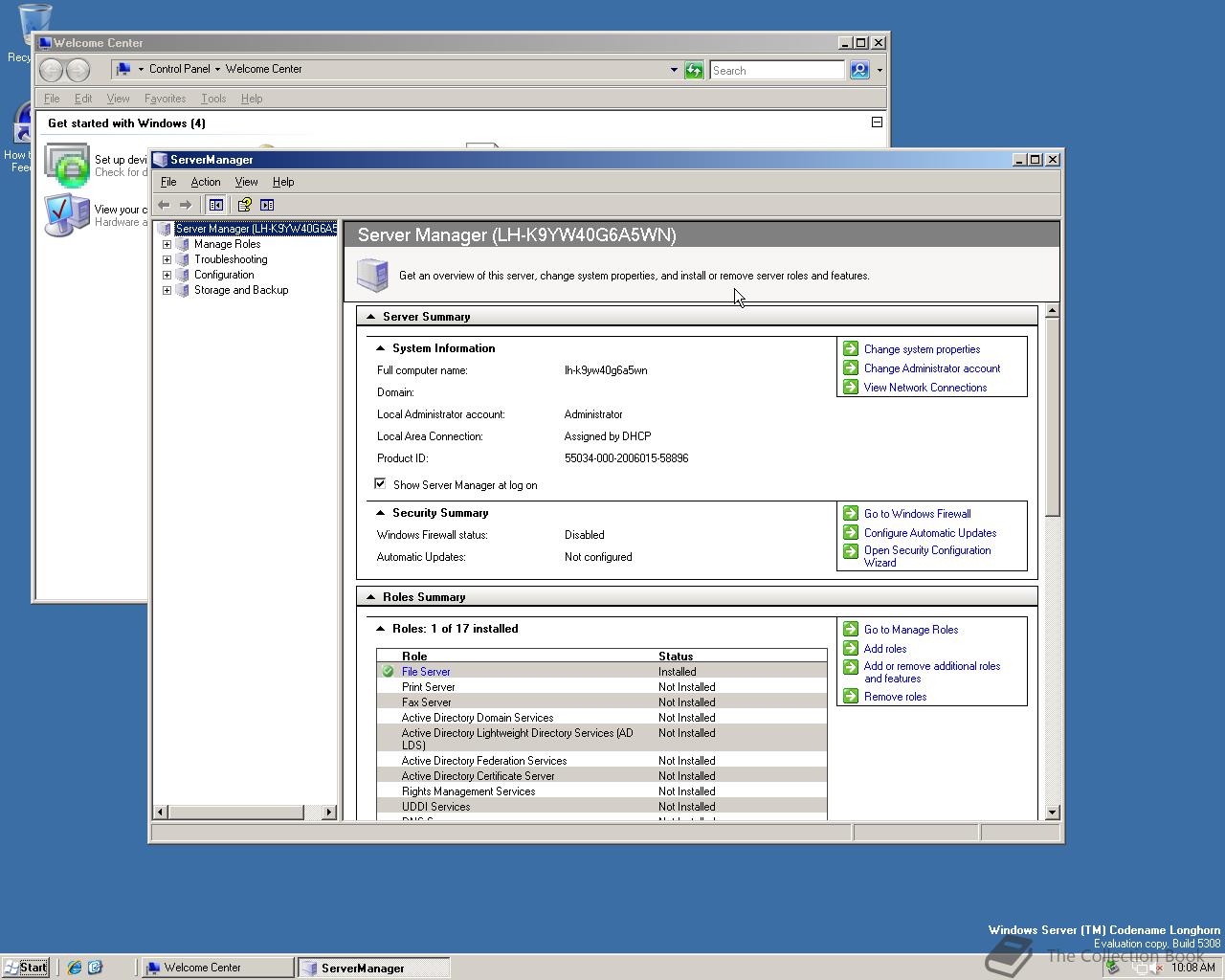Click the File Server role link
This screenshot has height=980, width=1225.
[x=426, y=672]
